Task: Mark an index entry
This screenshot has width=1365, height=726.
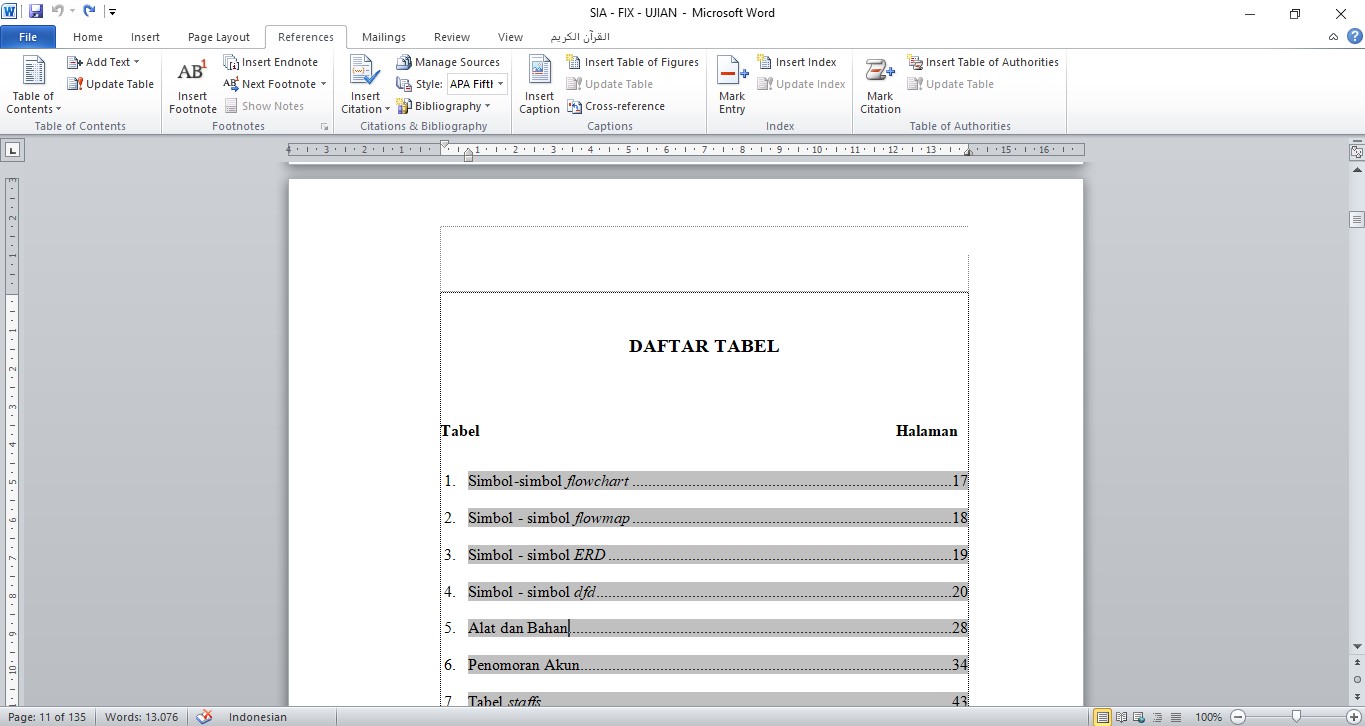Action: [731, 85]
